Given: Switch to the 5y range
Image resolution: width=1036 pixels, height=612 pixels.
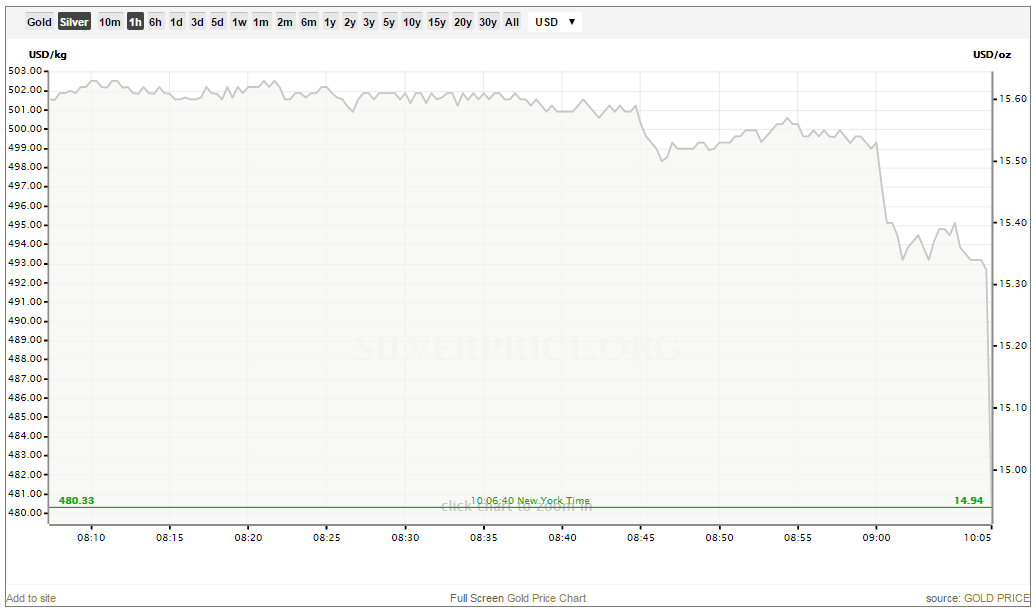Looking at the screenshot, I should [389, 22].
